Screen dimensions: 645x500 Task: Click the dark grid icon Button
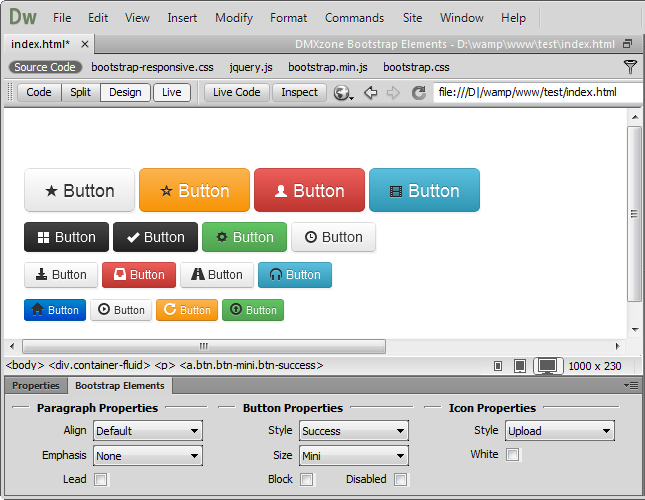pos(66,237)
